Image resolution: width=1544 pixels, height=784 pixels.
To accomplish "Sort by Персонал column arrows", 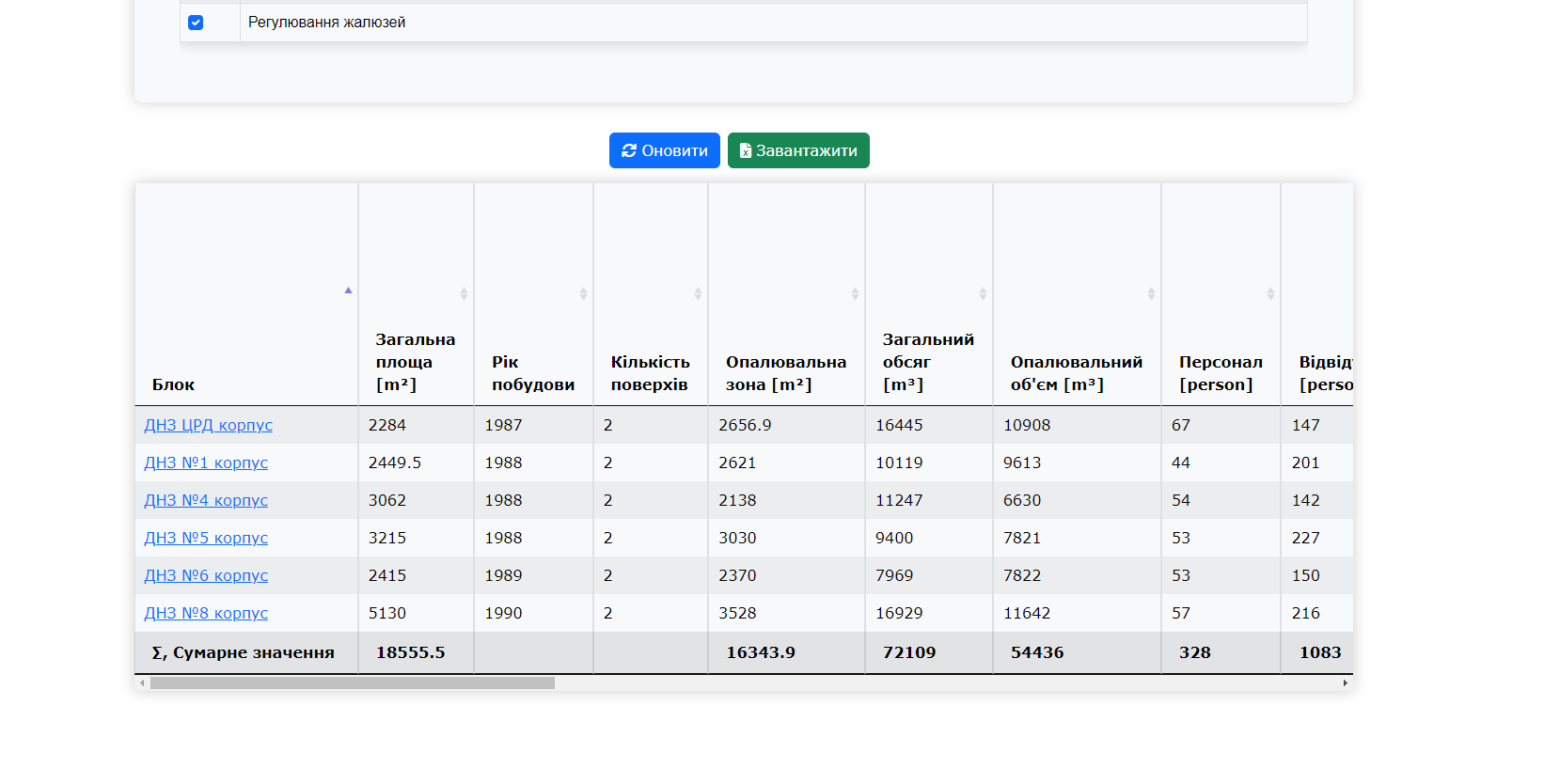I will (1270, 294).
